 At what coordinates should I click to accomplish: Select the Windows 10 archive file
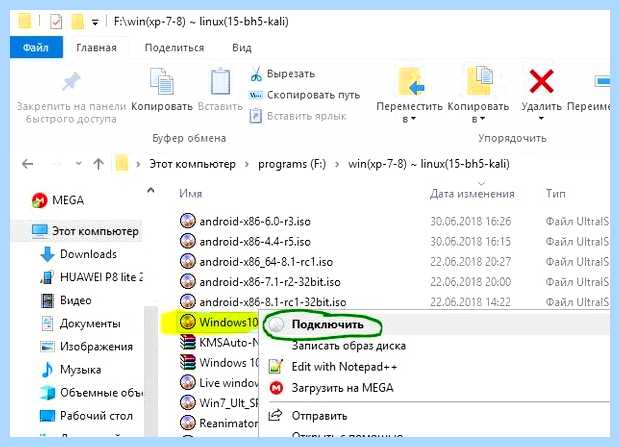pos(229,362)
